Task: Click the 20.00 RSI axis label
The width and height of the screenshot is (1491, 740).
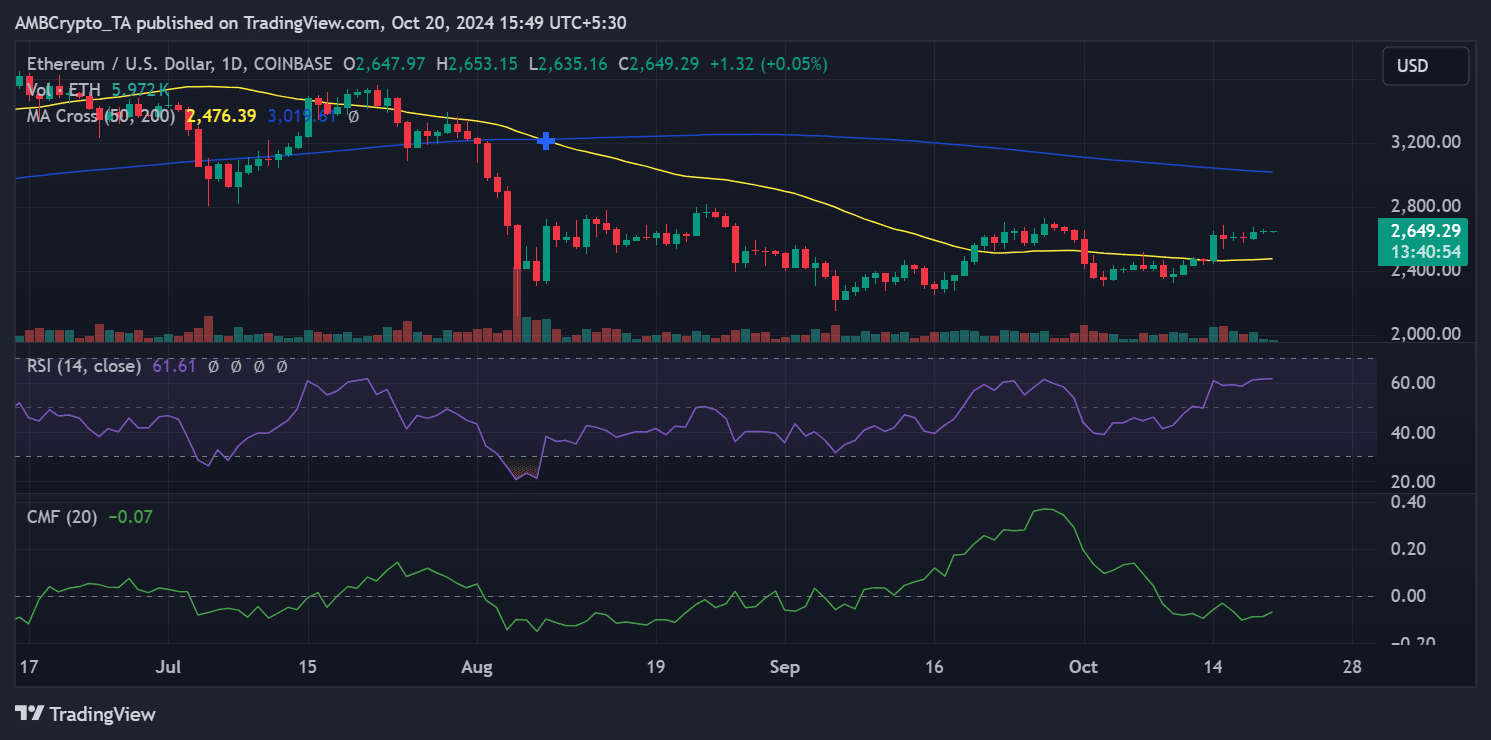Action: (x=1413, y=482)
